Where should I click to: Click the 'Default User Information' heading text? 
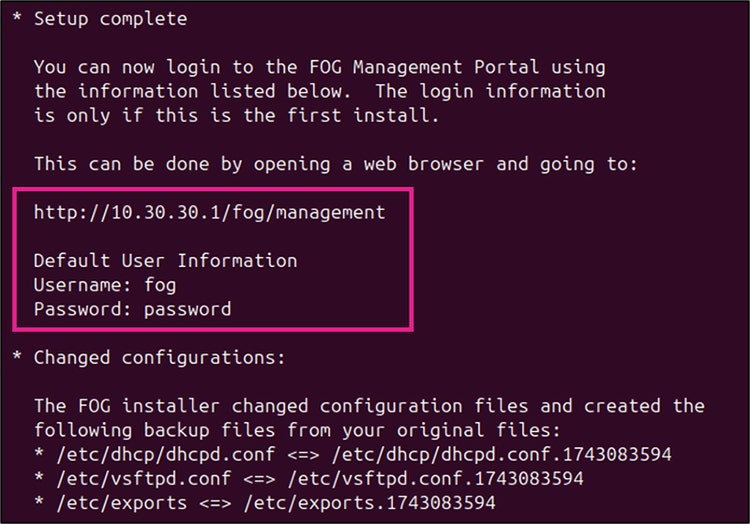tap(165, 261)
